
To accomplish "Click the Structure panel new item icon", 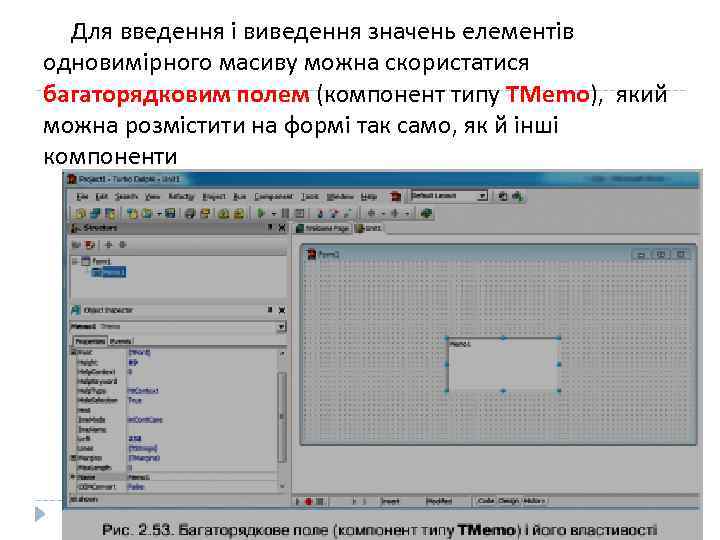I will point(76,245).
